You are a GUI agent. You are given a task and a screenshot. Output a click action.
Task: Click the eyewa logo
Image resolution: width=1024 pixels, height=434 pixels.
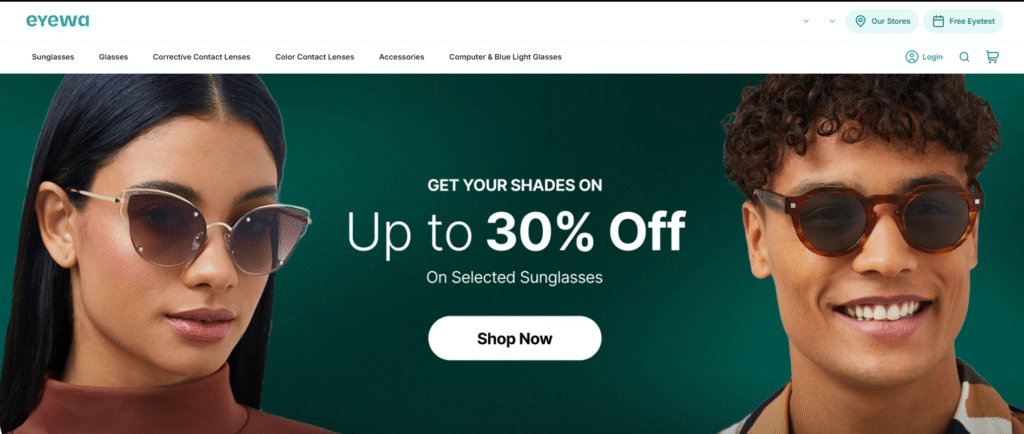[57, 21]
